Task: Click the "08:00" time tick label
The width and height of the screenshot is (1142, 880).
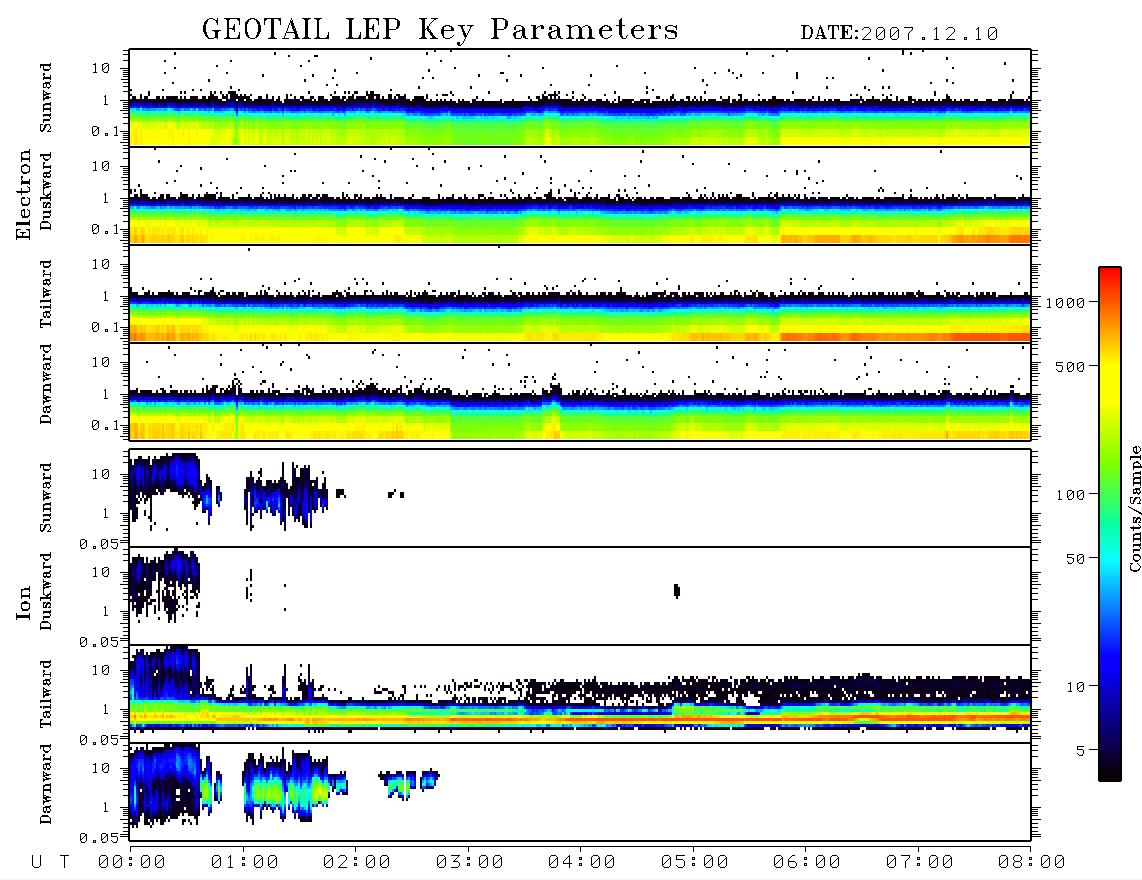Action: [1032, 862]
